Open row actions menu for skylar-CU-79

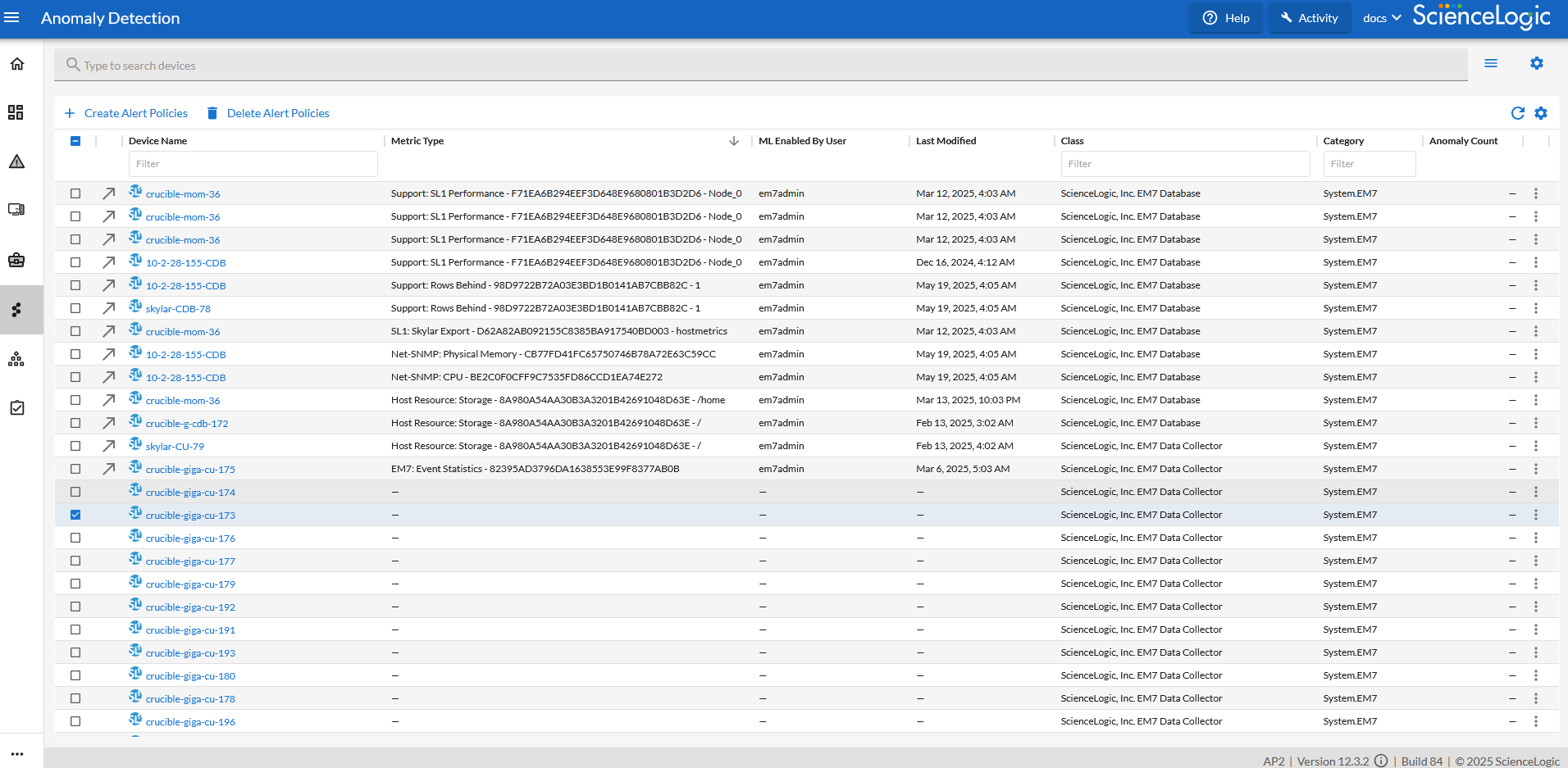[x=1535, y=446]
